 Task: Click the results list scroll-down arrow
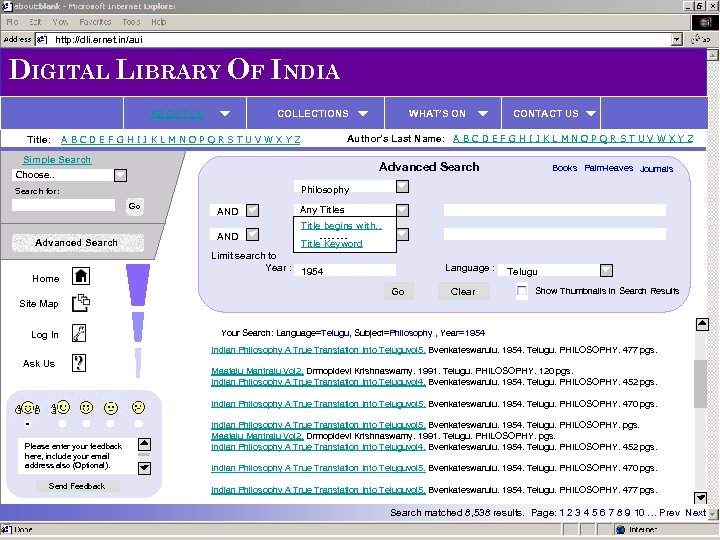pos(701,498)
